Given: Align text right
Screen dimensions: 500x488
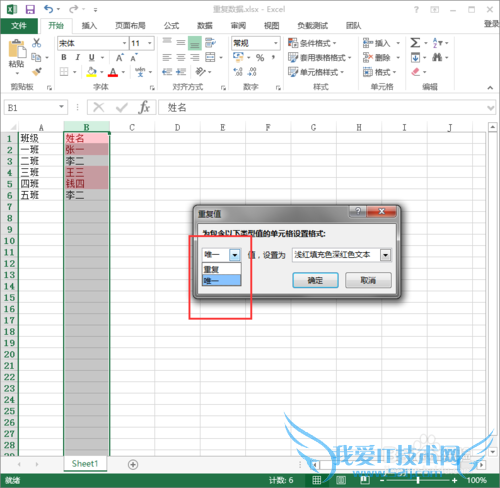Looking at the screenshot, I should coord(195,58).
